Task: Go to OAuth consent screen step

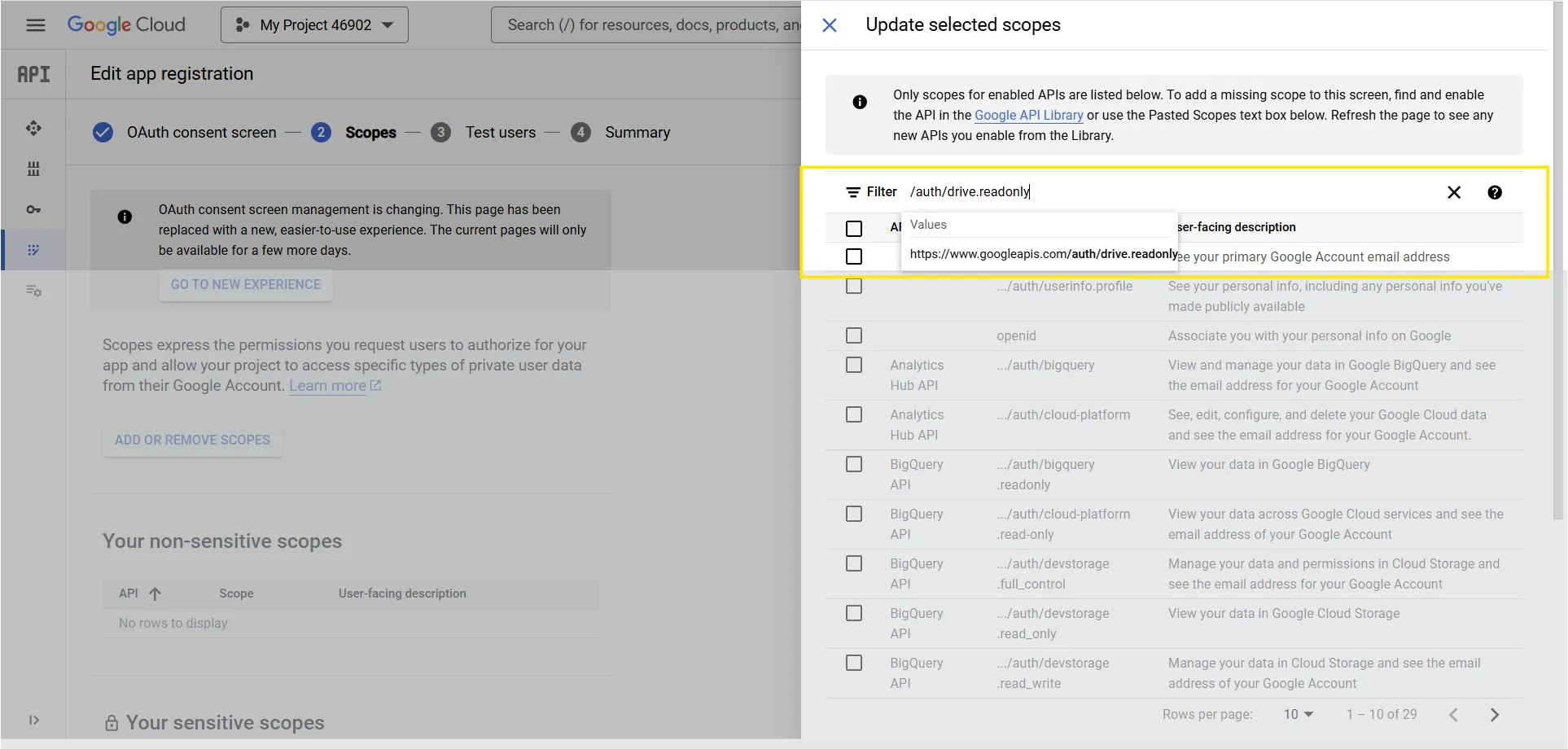Action: click(202, 133)
